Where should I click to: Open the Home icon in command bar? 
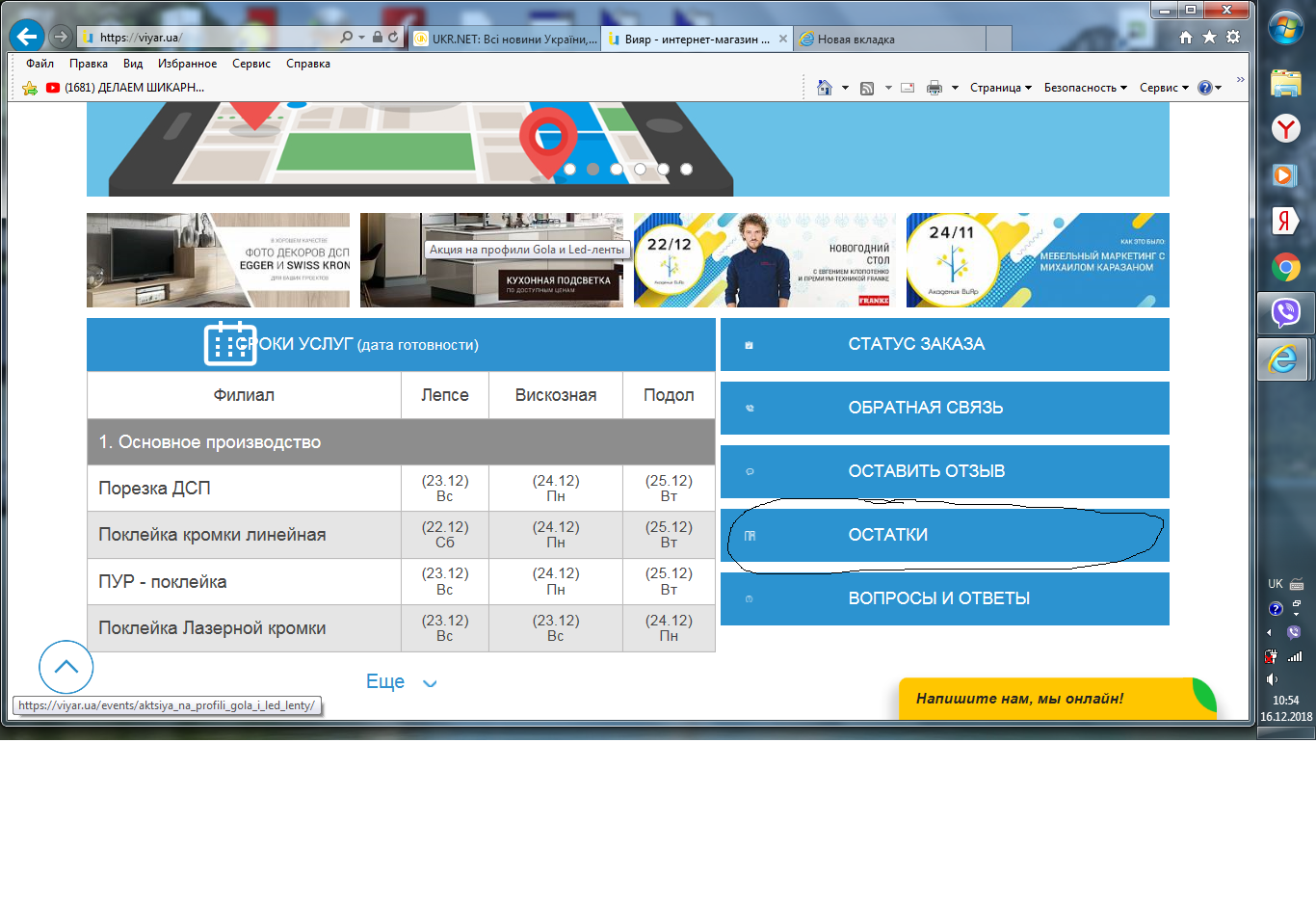pos(824,88)
